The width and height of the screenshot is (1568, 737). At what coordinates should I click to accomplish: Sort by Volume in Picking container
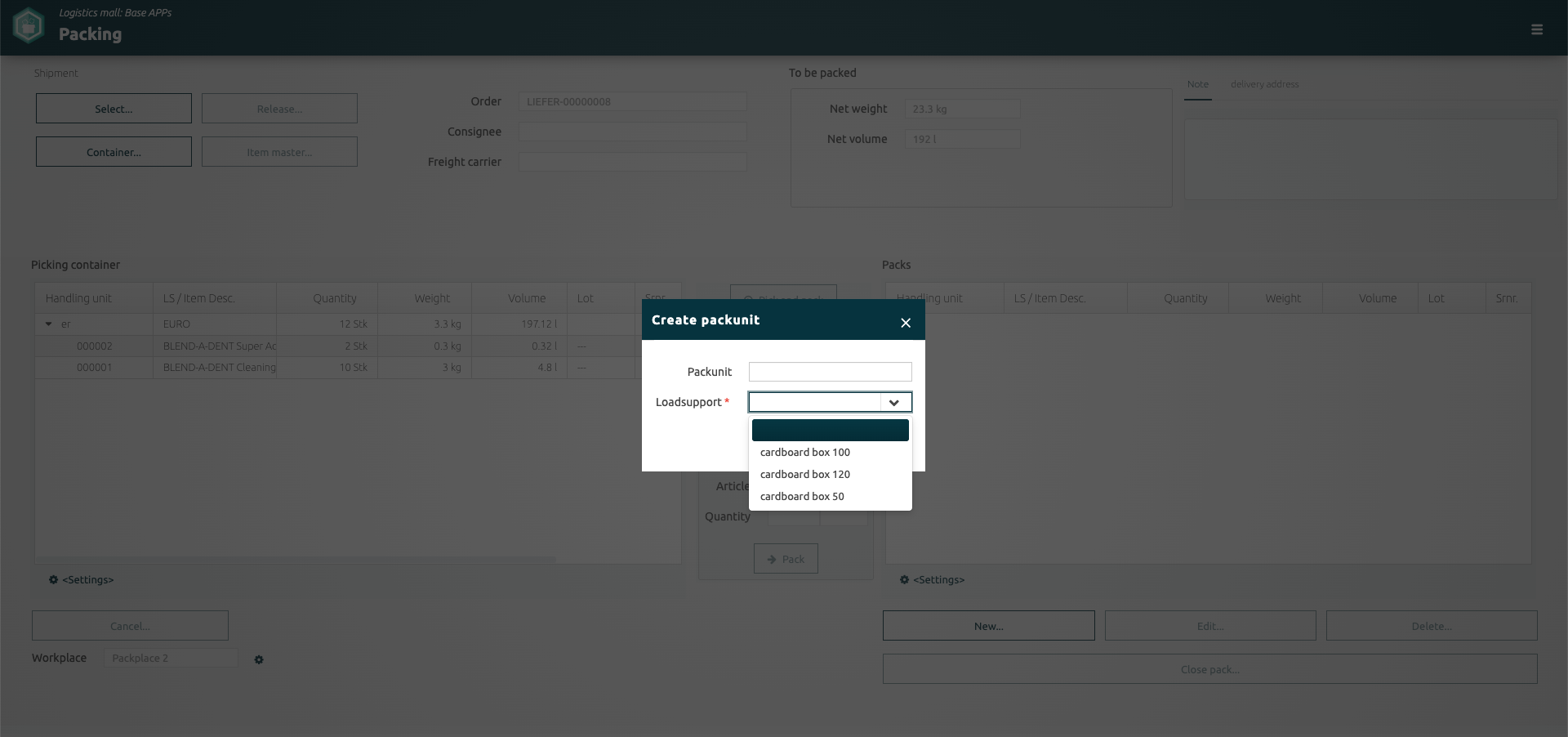tap(519, 298)
